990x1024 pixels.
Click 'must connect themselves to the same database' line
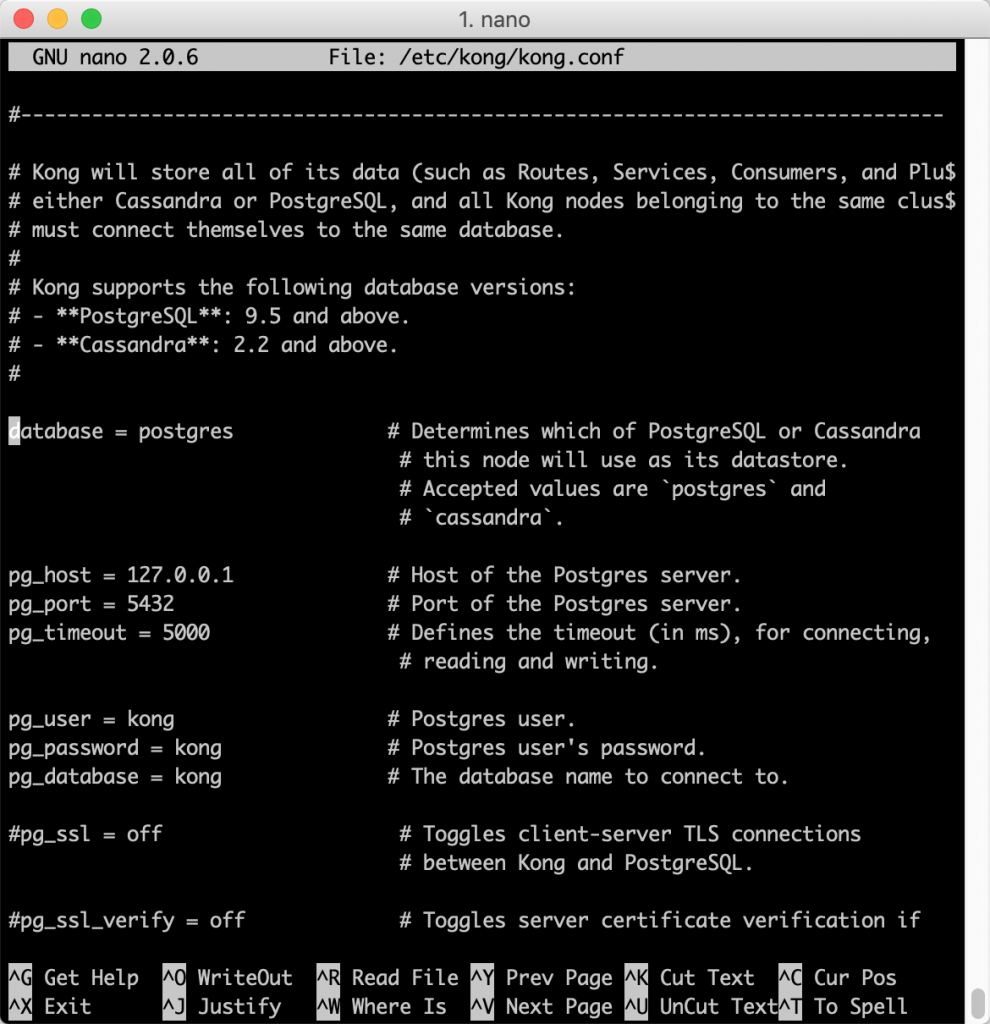point(286,231)
